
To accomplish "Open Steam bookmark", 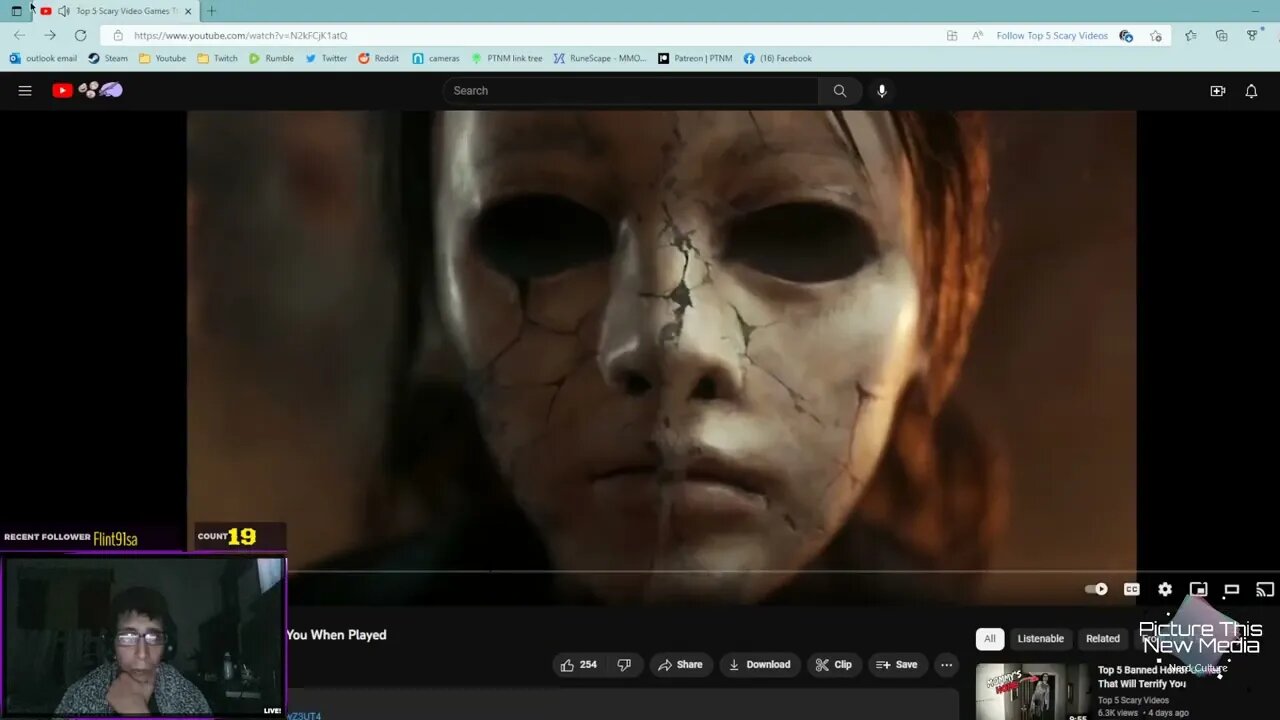I will tap(108, 58).
